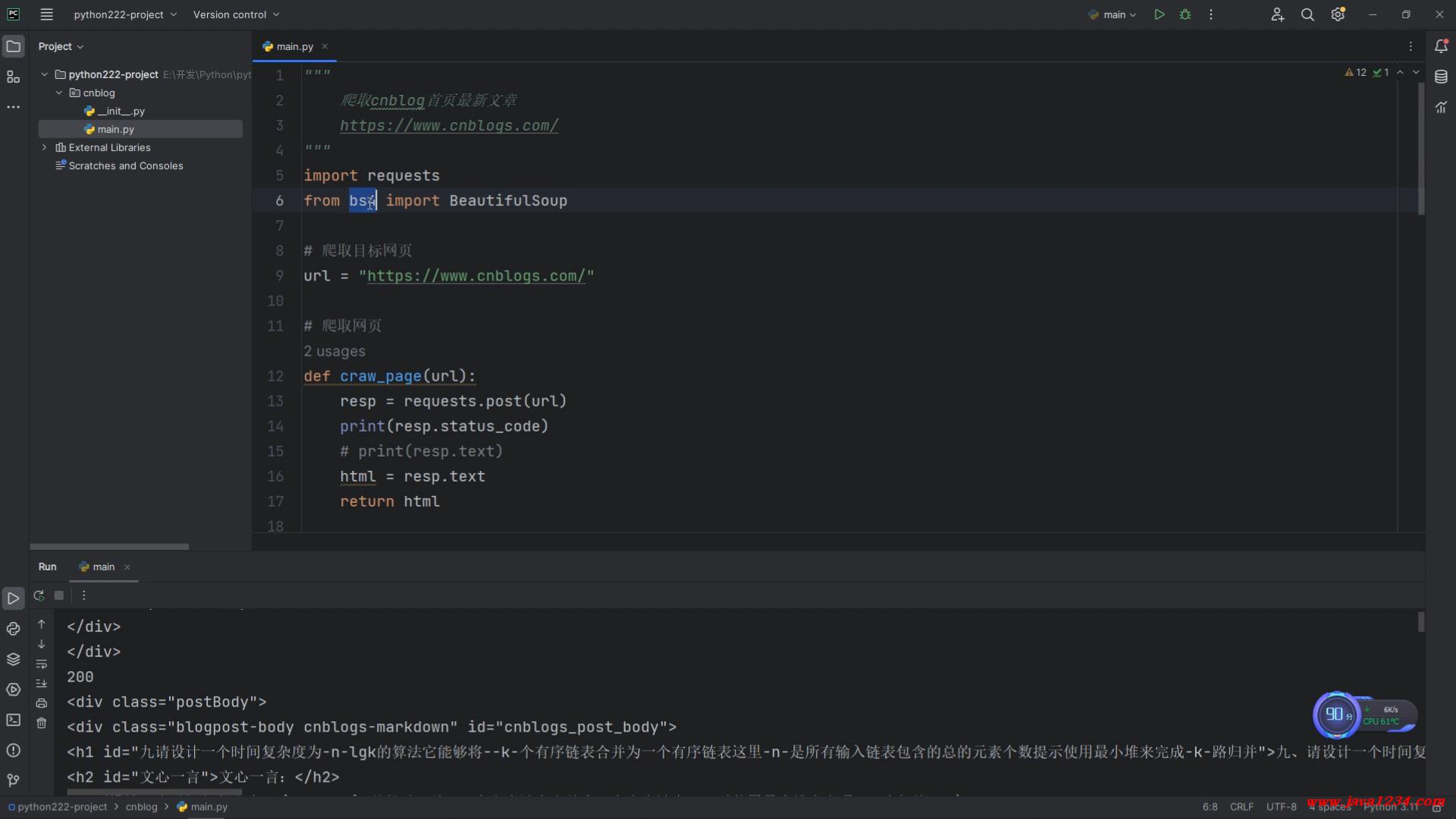The height and width of the screenshot is (819, 1456).
Task: Click line number 13 gutter
Action: click(x=275, y=401)
